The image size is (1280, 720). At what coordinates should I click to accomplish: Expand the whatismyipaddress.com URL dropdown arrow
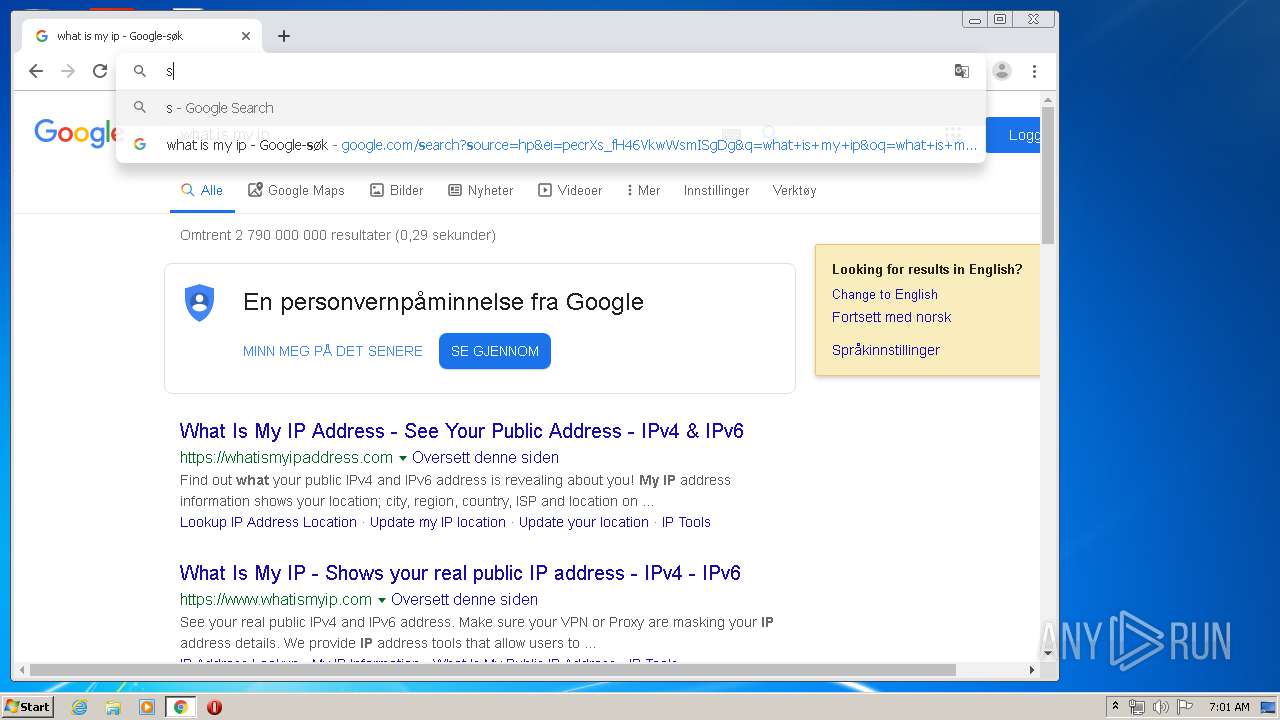tap(403, 458)
